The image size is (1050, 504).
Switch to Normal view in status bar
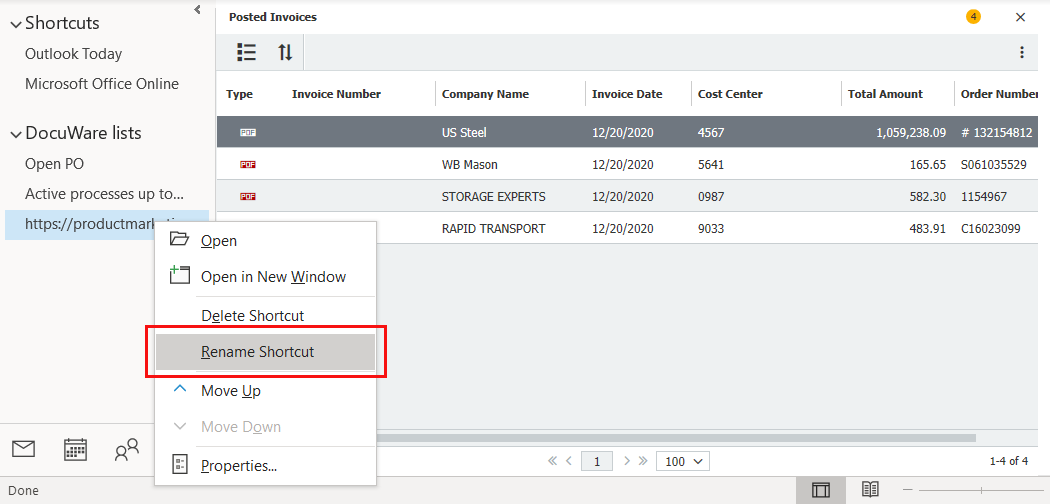point(821,490)
